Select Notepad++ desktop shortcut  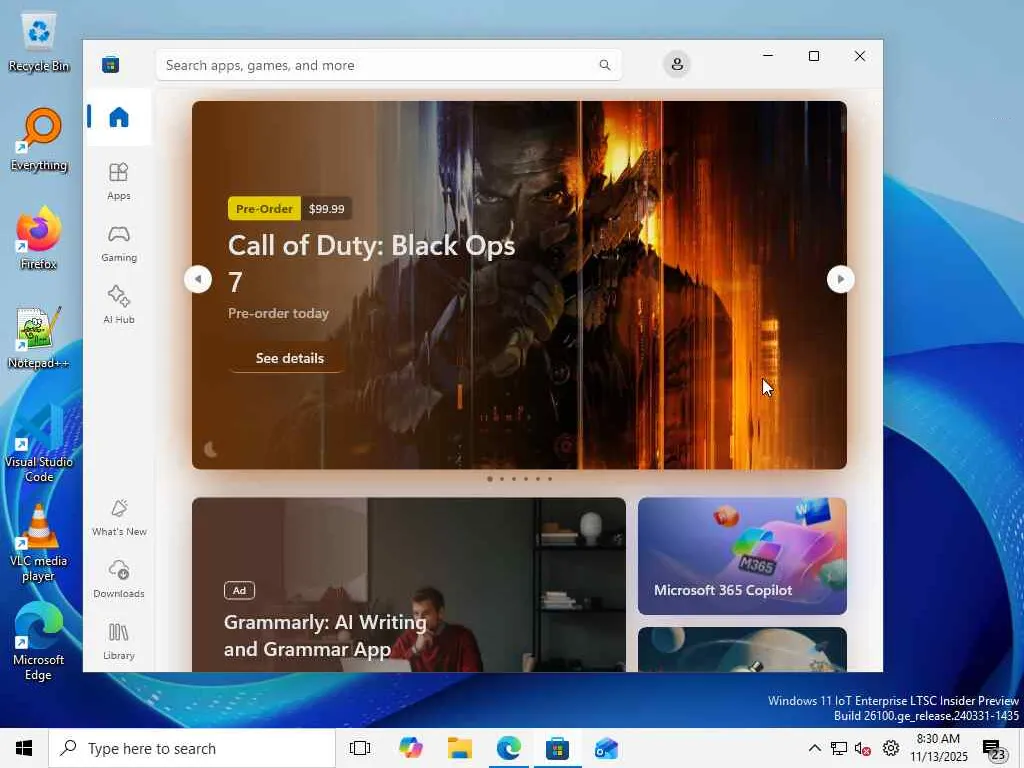[39, 338]
